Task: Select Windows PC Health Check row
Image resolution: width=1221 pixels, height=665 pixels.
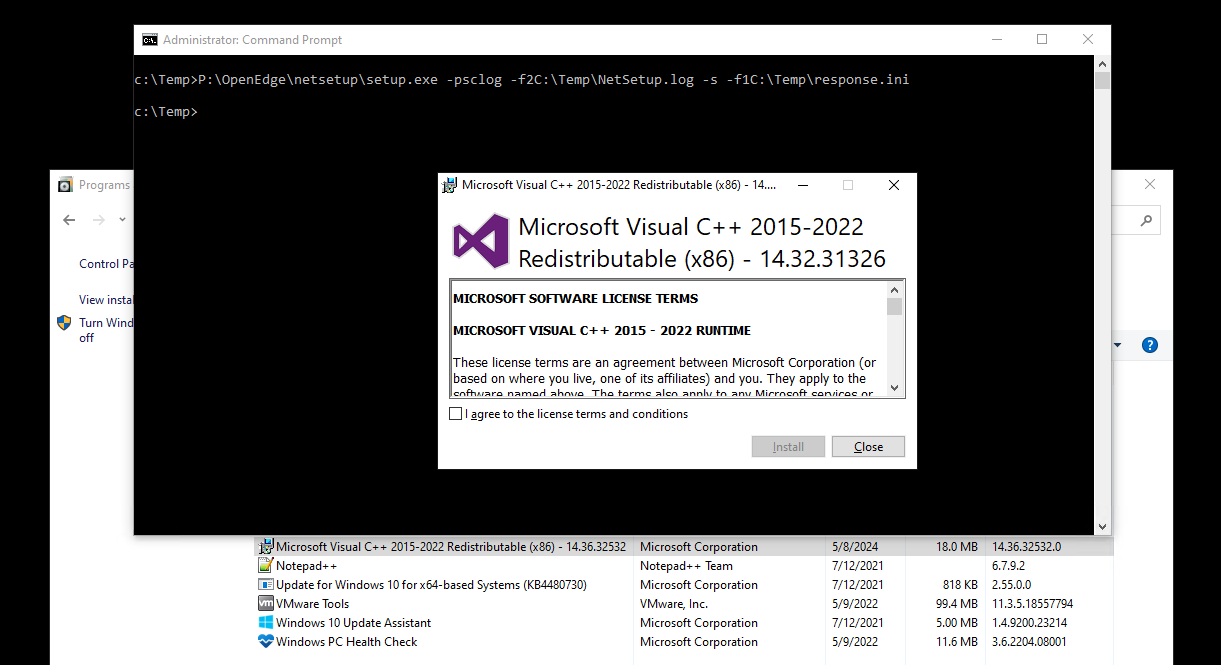Action: coord(683,642)
